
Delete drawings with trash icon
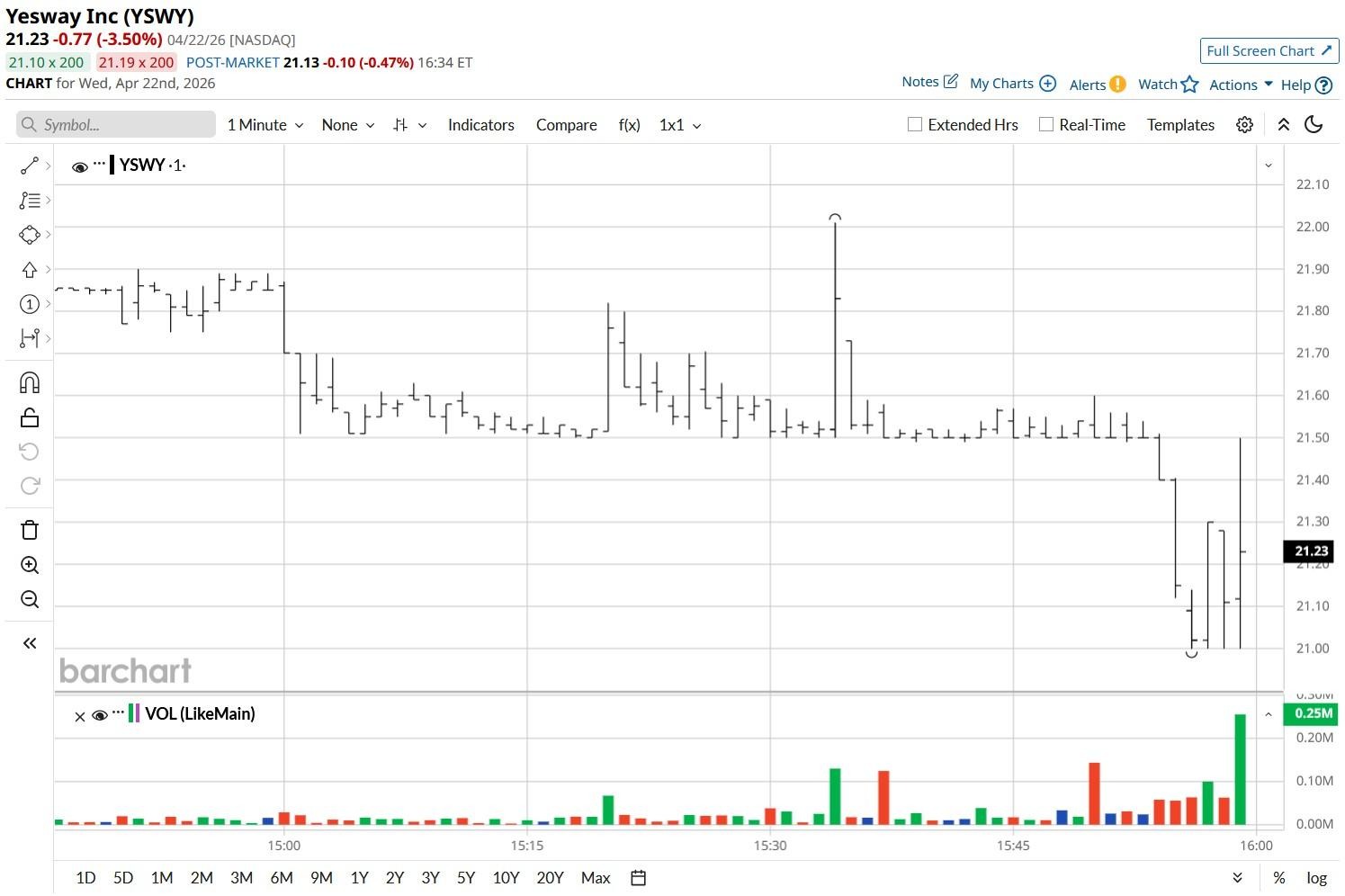[x=30, y=530]
